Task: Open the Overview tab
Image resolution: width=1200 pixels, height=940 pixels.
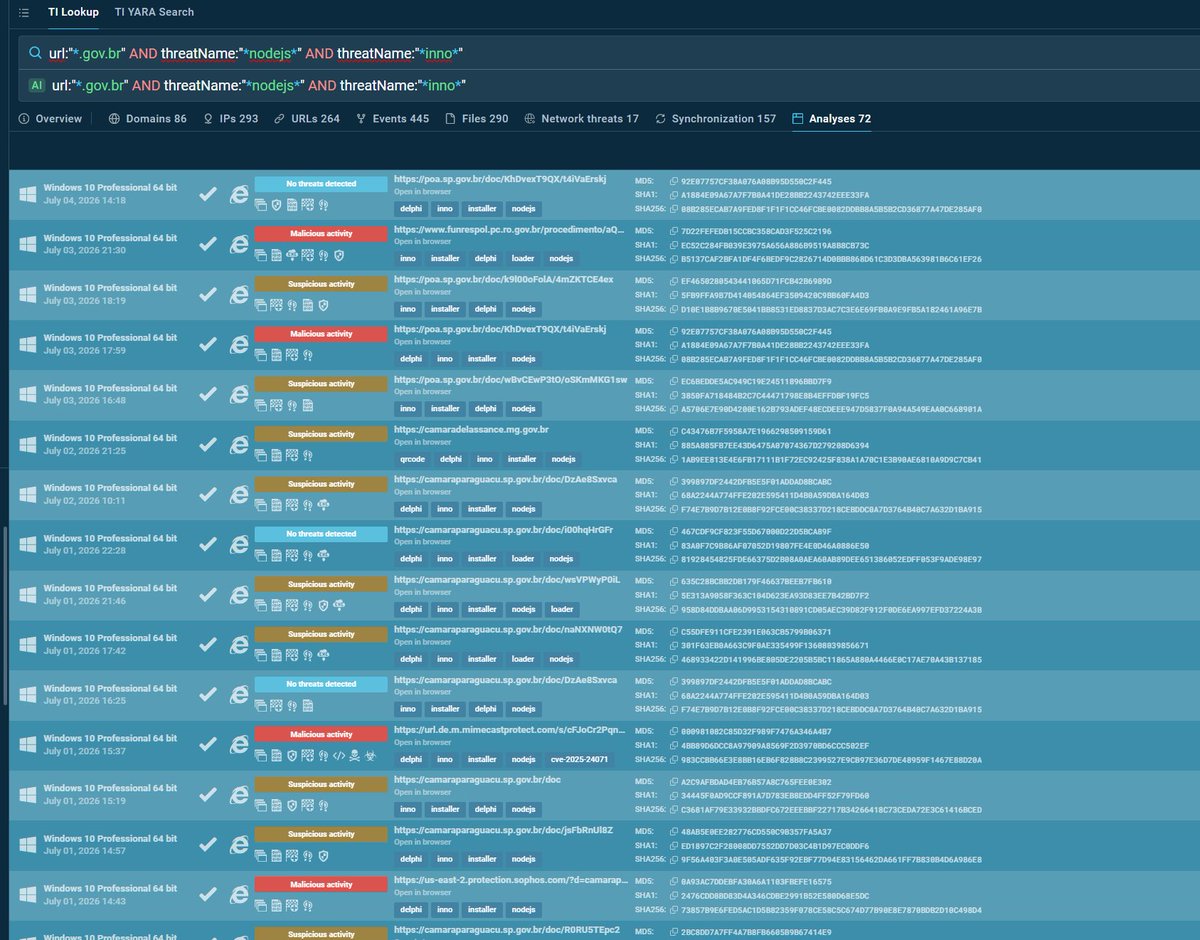Action: click(x=50, y=119)
